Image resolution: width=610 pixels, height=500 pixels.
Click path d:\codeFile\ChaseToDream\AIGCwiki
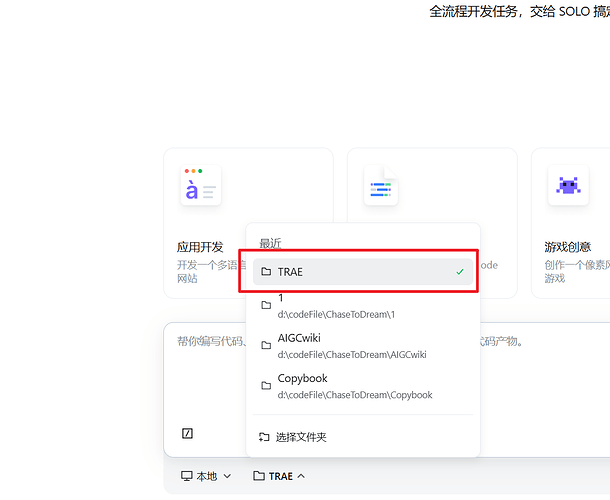pos(352,355)
